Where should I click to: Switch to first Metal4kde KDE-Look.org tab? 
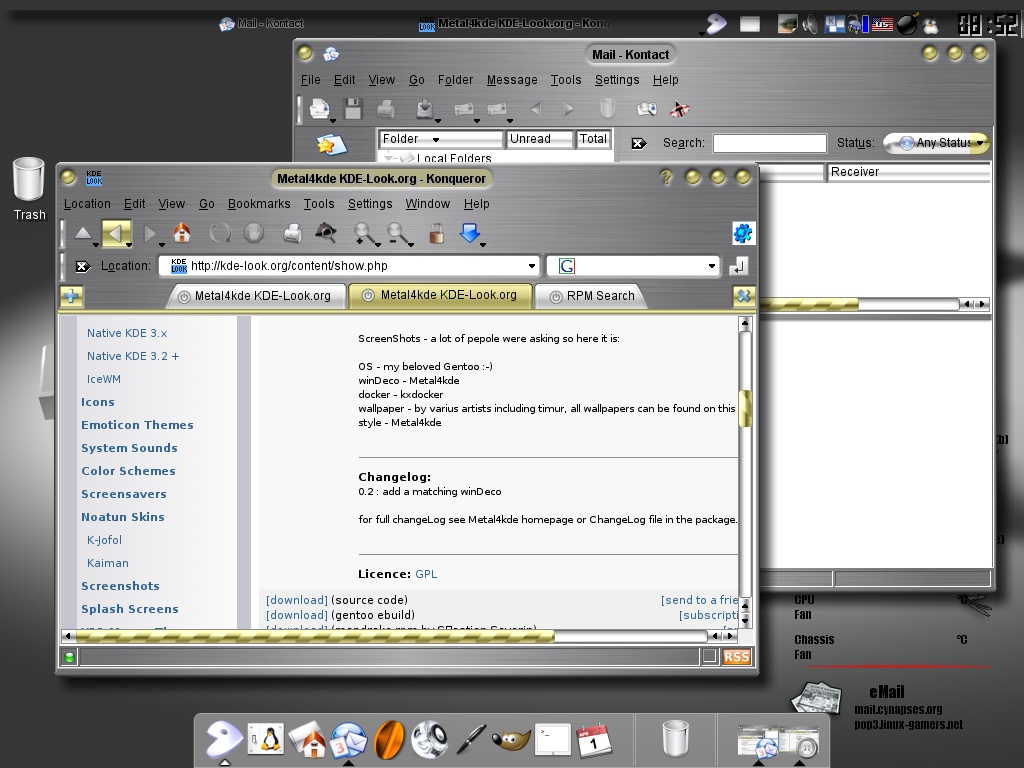(255, 296)
